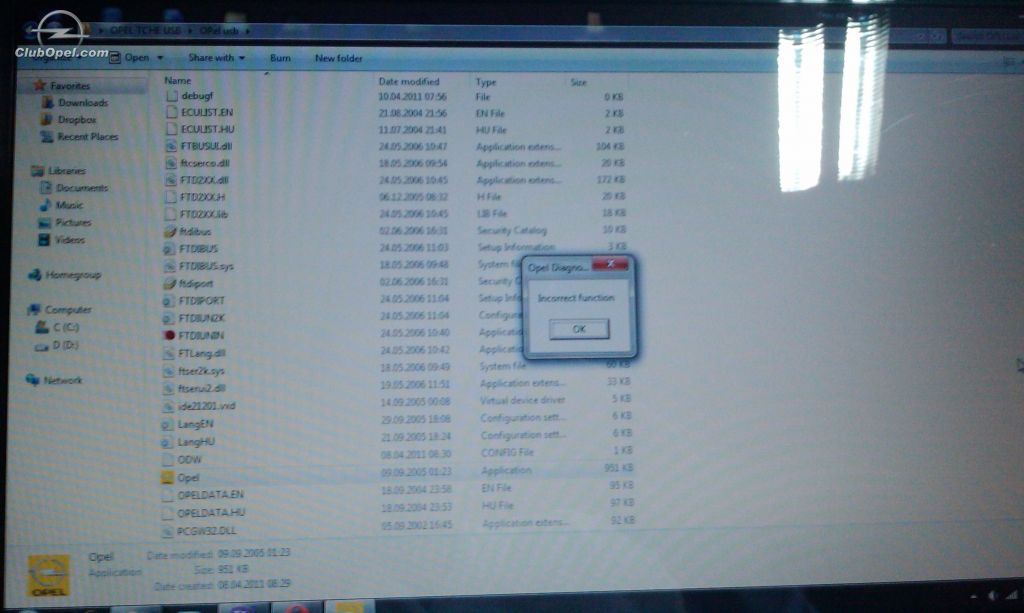Click the Burn toolbar button
Image resolution: width=1024 pixels, height=613 pixels.
point(280,58)
